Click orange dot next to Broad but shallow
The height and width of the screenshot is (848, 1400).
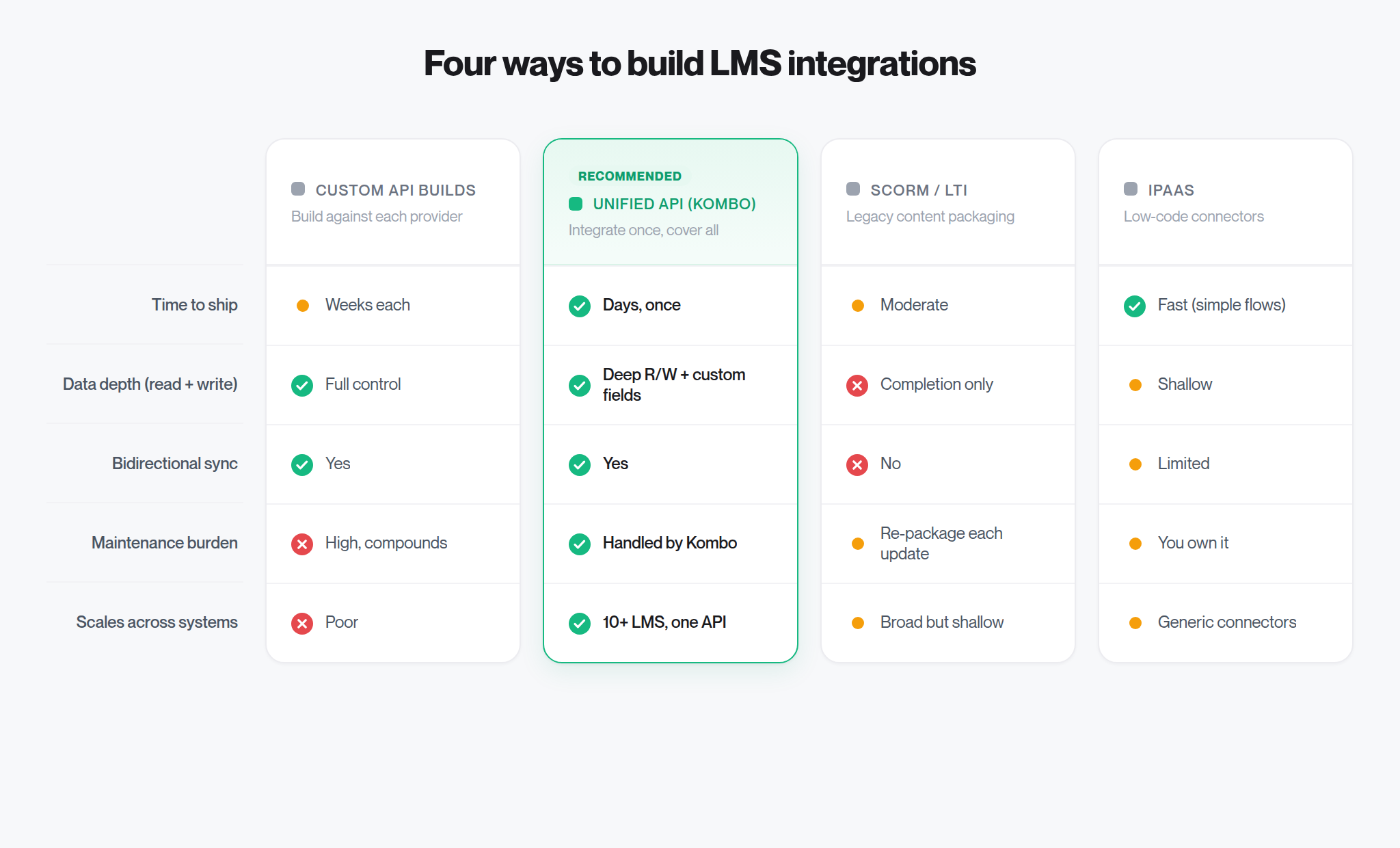pos(858,623)
